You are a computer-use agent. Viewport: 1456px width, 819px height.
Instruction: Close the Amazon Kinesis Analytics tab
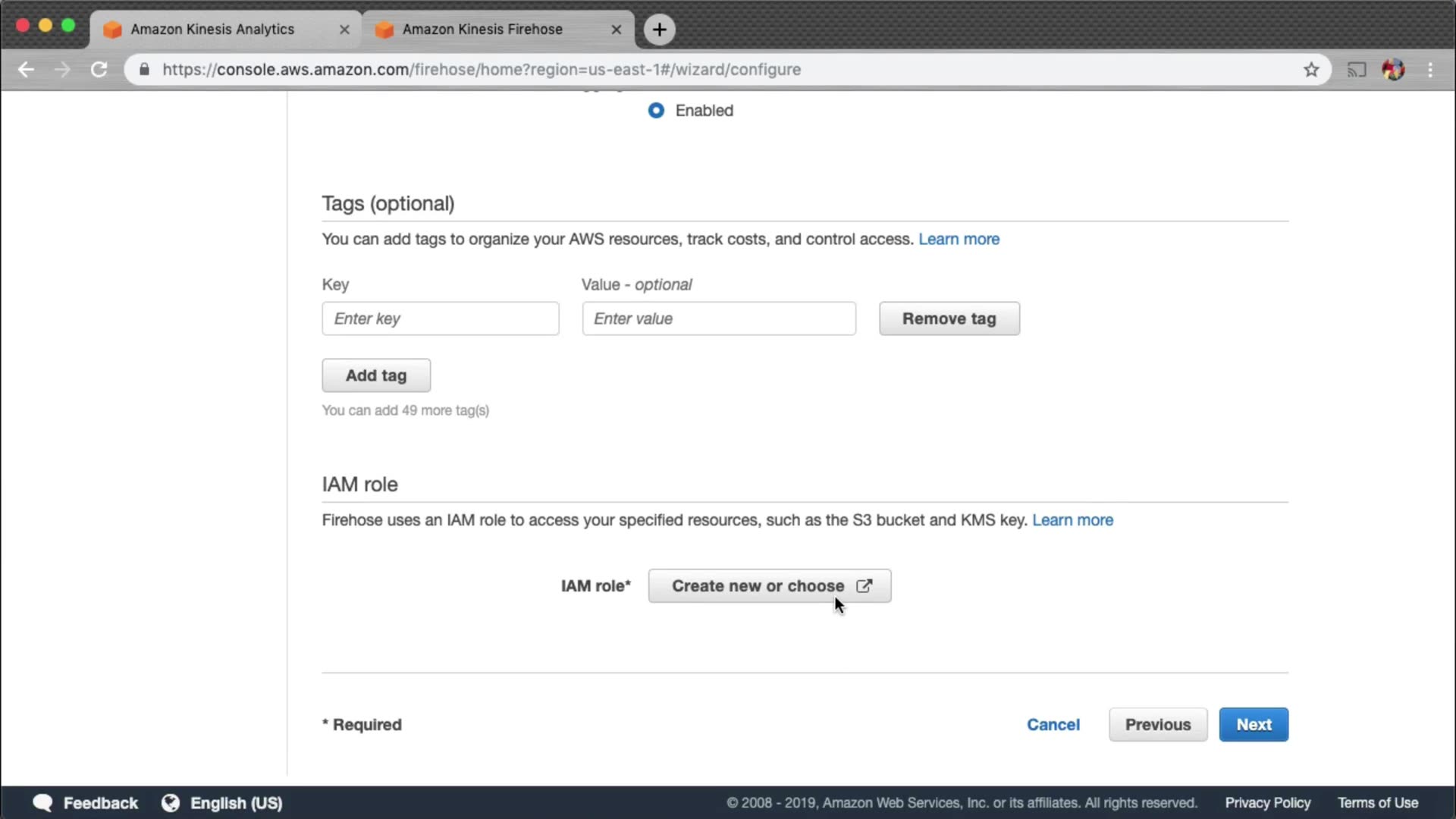[344, 30]
